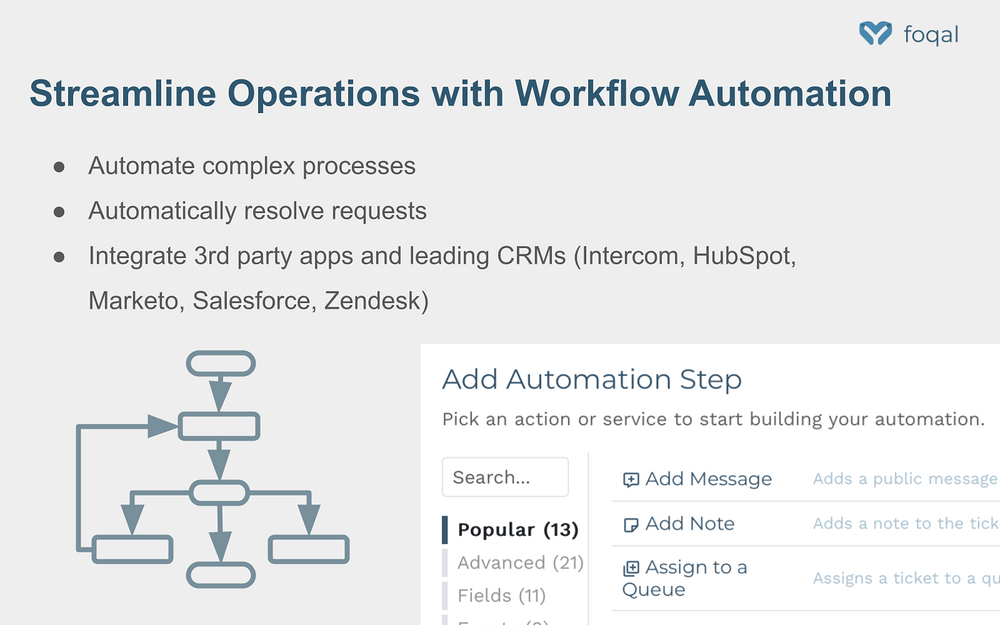Click the Assign to a Queue icon

(631, 568)
